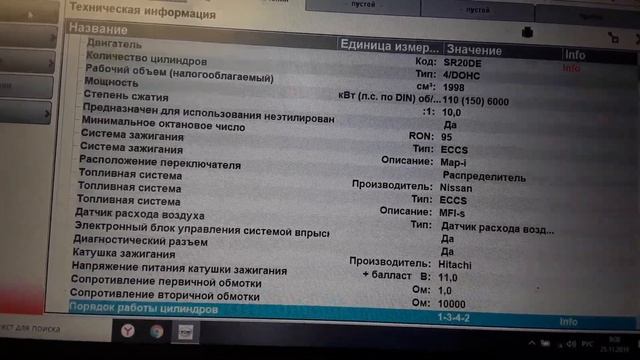
Task: Select the Диагностический разъем row name
Action: coord(140,241)
